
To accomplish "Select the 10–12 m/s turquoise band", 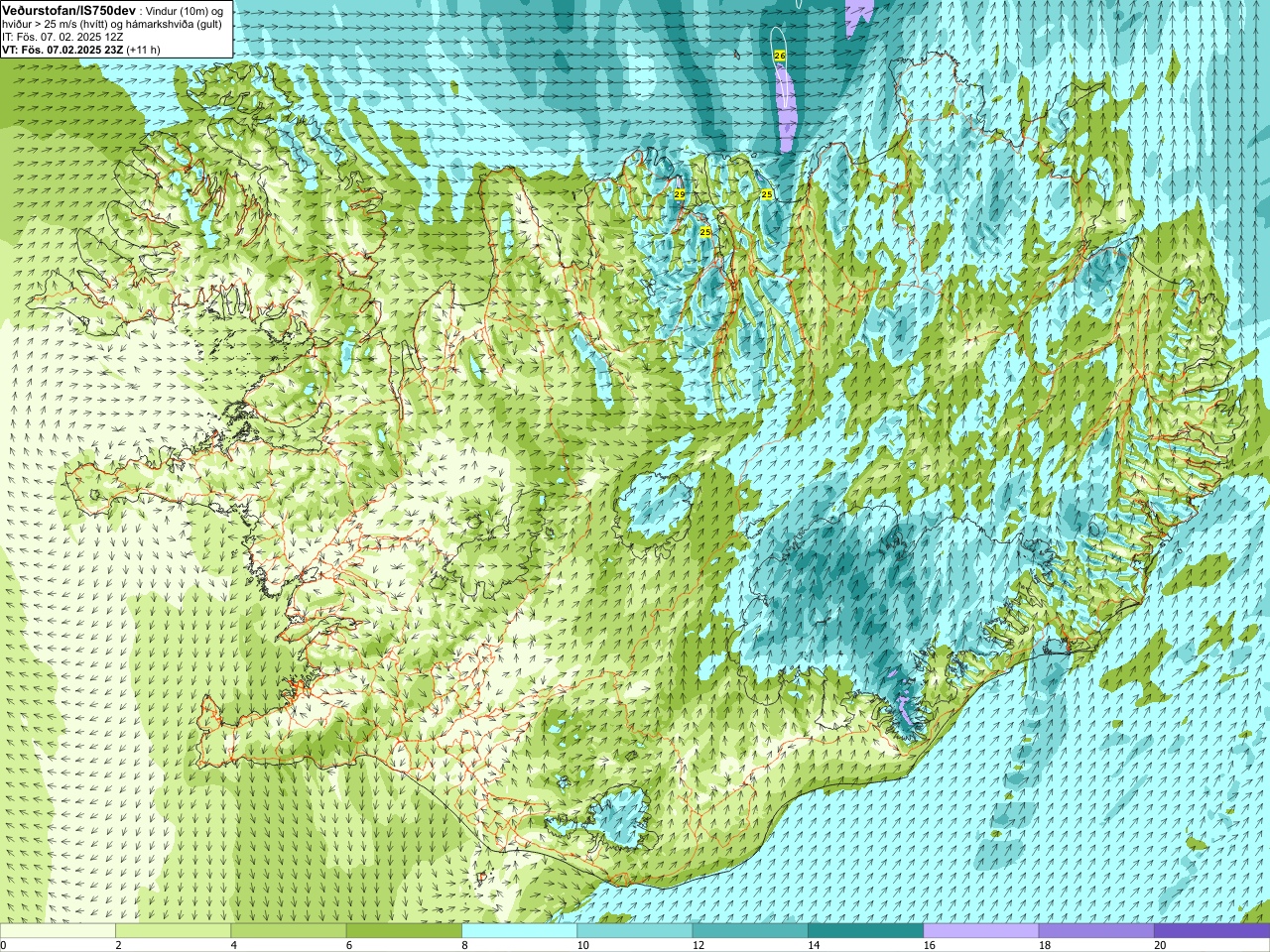I will point(635,931).
